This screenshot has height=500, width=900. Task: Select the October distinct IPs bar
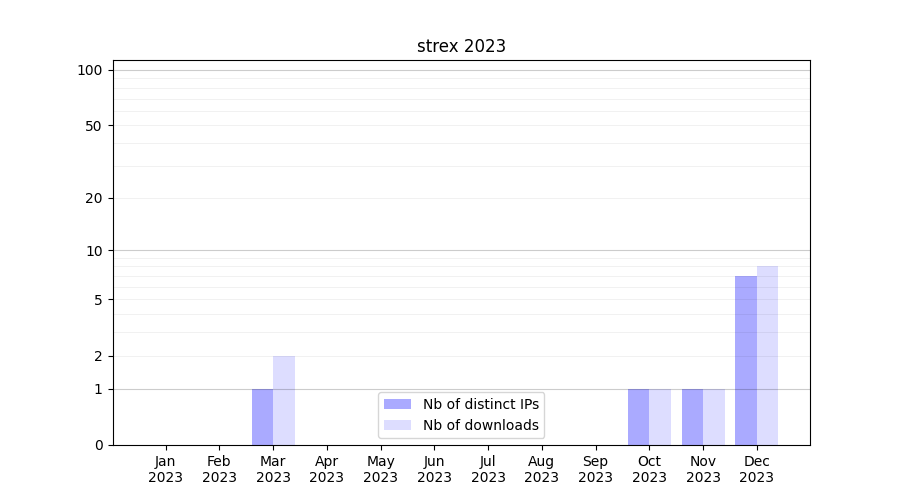(x=638, y=417)
